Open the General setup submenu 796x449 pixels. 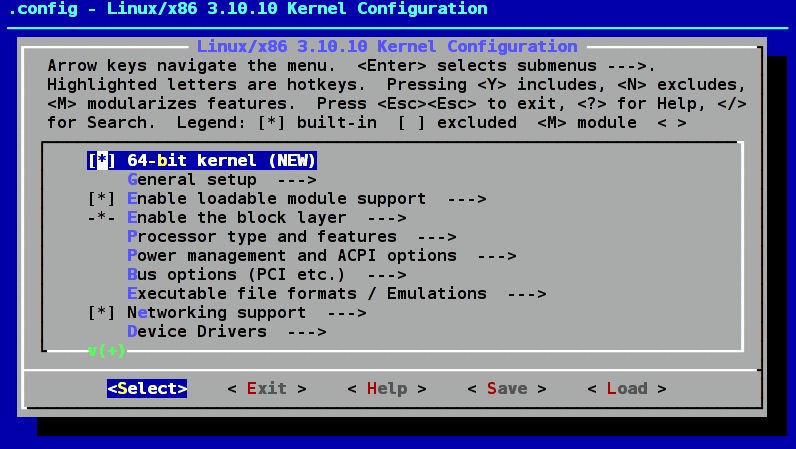click(222, 179)
